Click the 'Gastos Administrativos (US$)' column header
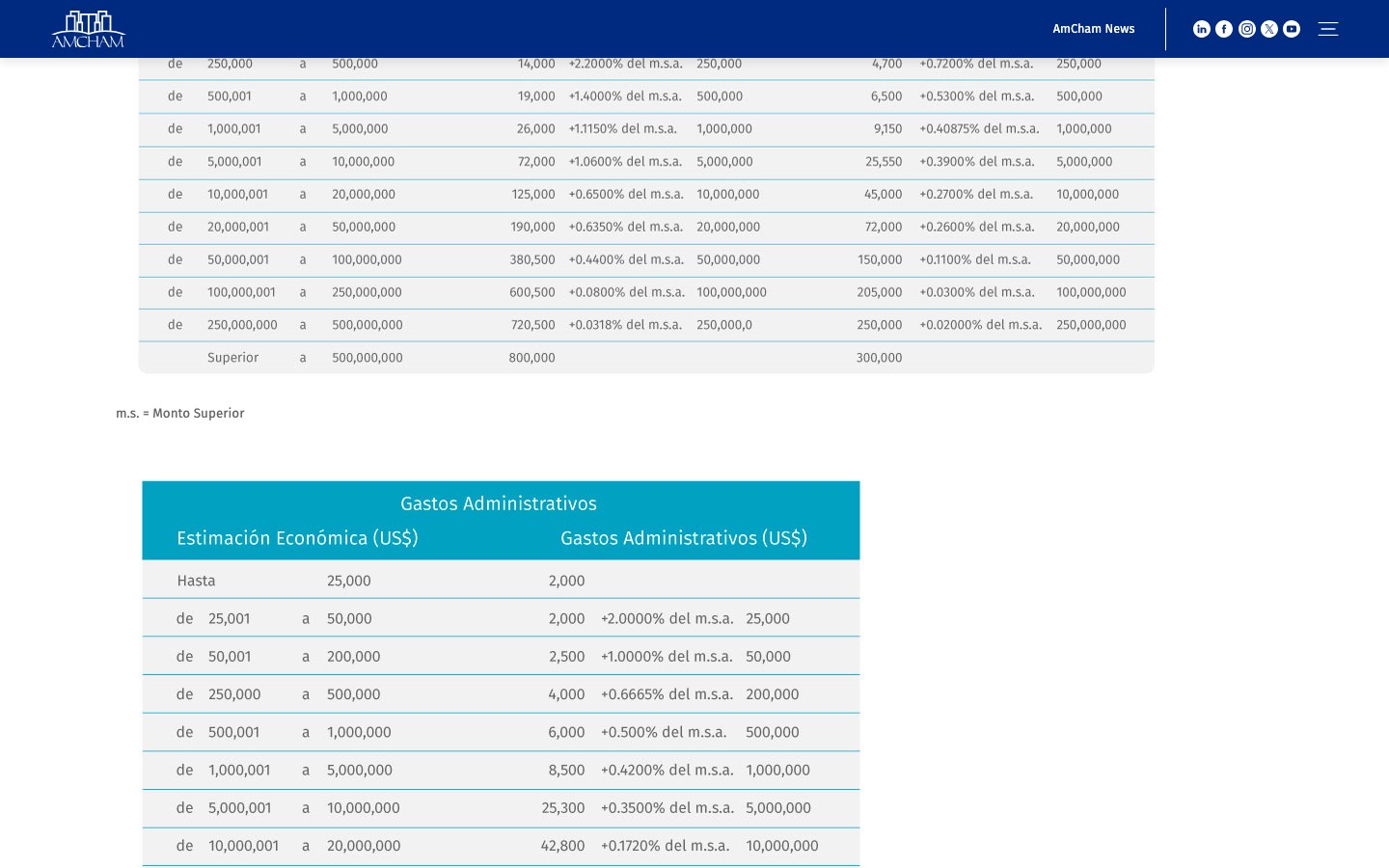The image size is (1389, 868). 684,538
